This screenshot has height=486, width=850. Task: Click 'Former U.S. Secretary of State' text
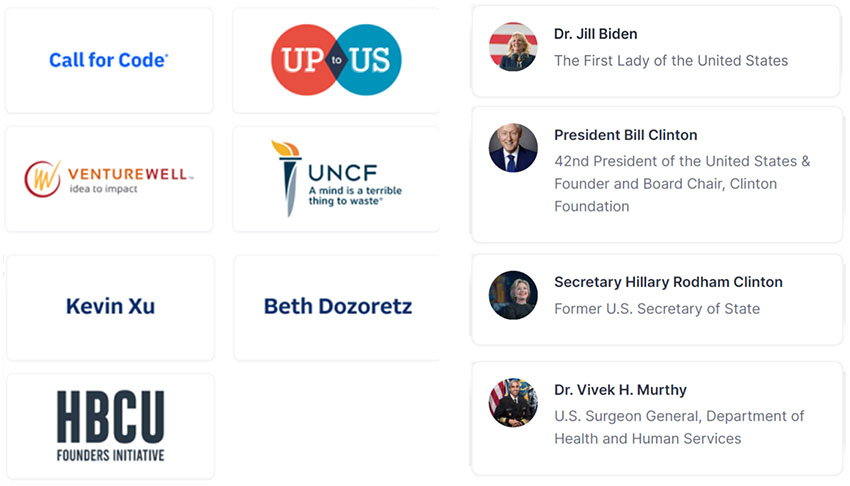point(657,309)
